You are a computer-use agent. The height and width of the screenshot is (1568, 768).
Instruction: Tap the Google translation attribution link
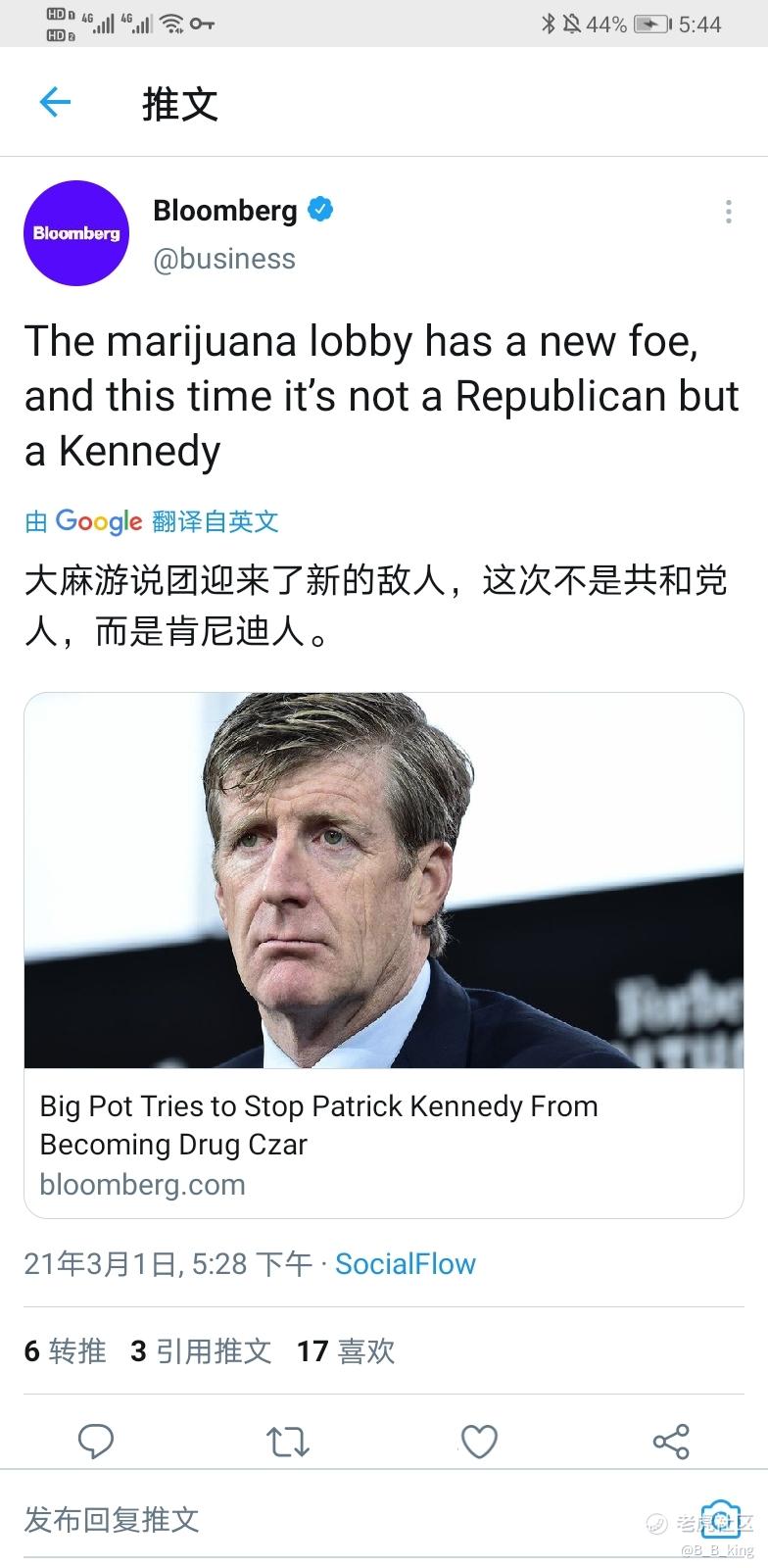click(x=152, y=521)
